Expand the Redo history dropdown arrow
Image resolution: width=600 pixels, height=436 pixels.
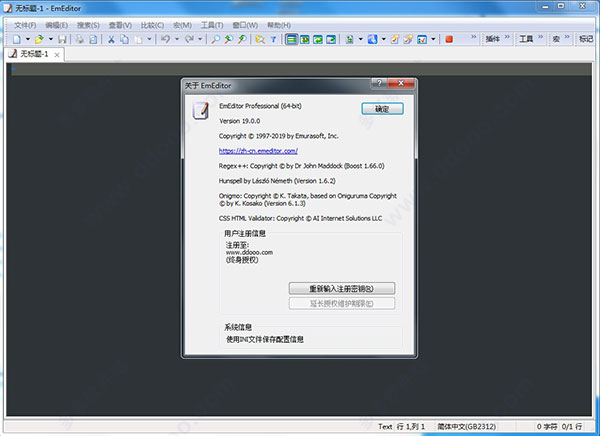[200, 39]
